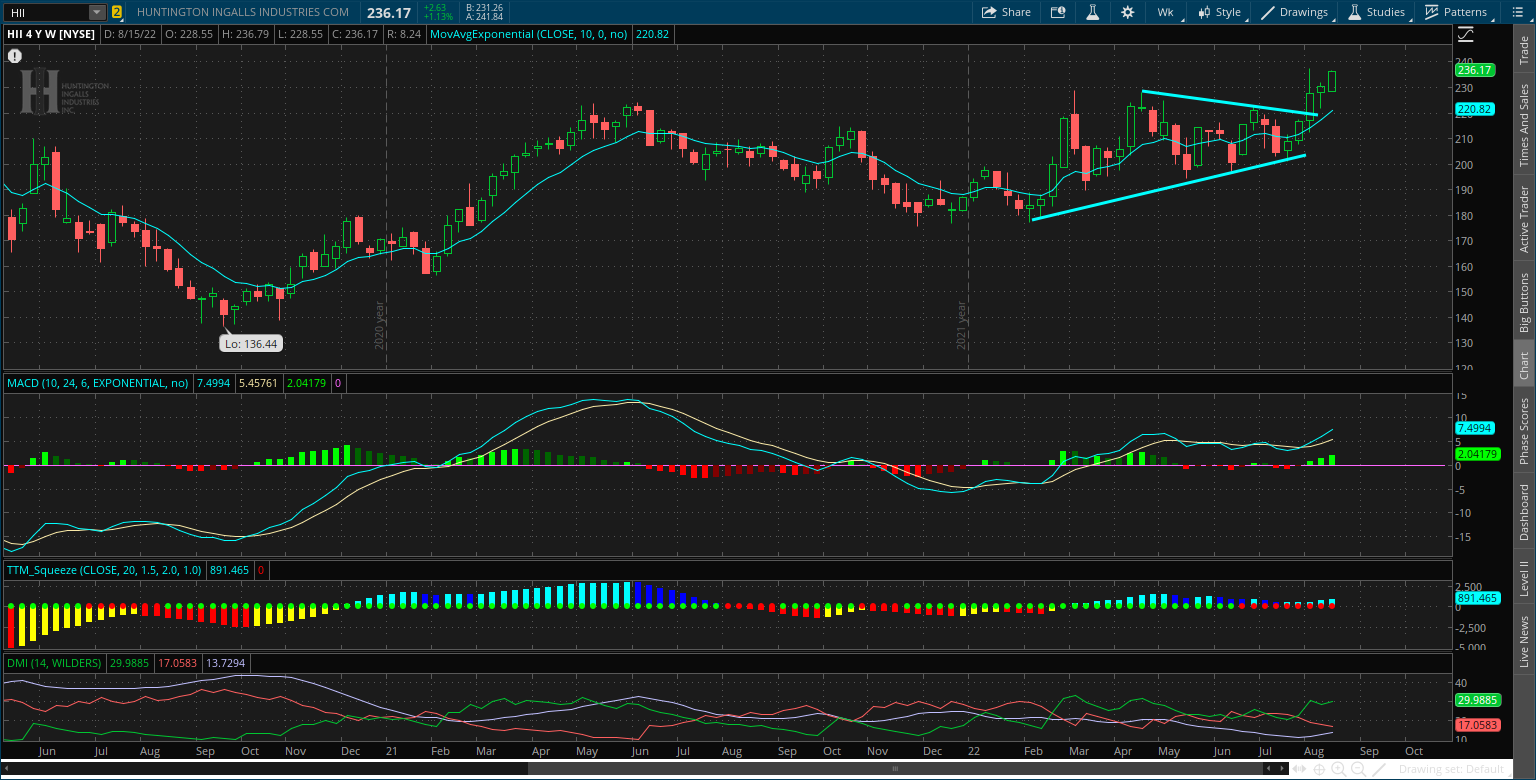Click the upper cyan trendline drawing
The width and height of the screenshot is (1536, 780).
point(1230,102)
